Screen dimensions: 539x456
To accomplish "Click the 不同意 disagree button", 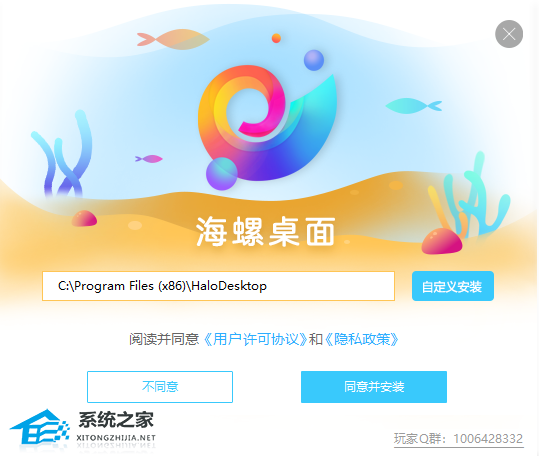I will (x=160, y=387).
